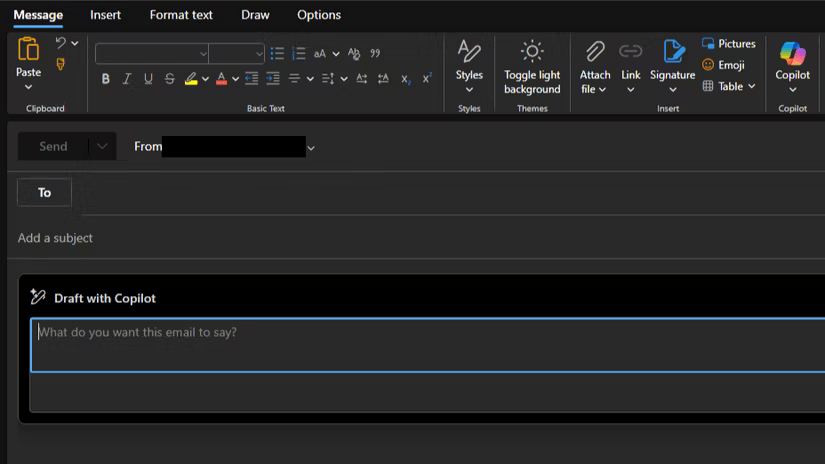Image resolution: width=825 pixels, height=464 pixels.
Task: Apply the red font color
Action: pos(222,79)
